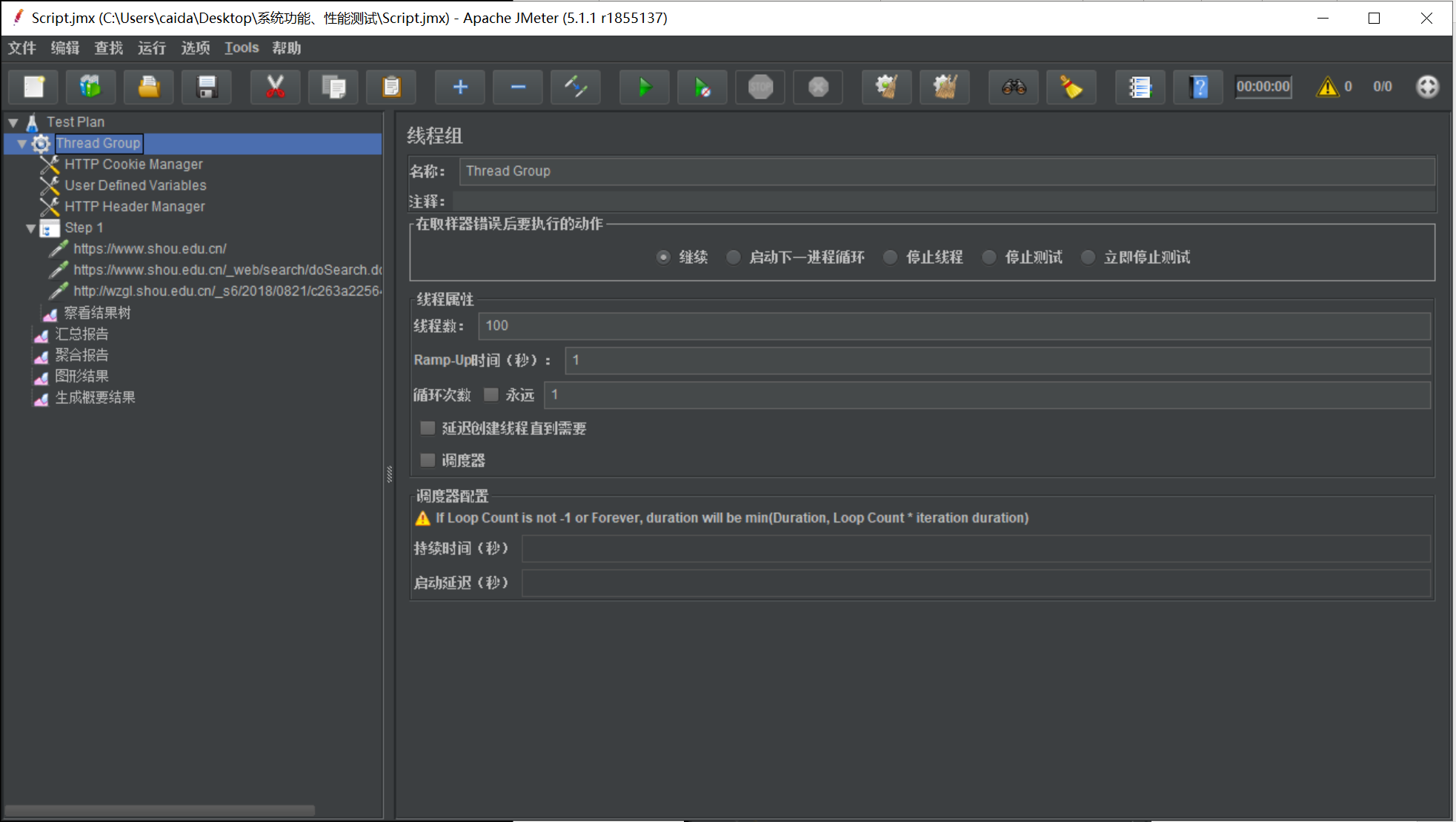Select HTTP Cookie Manager in tree
This screenshot has height=822, width=1456.
coord(133,165)
